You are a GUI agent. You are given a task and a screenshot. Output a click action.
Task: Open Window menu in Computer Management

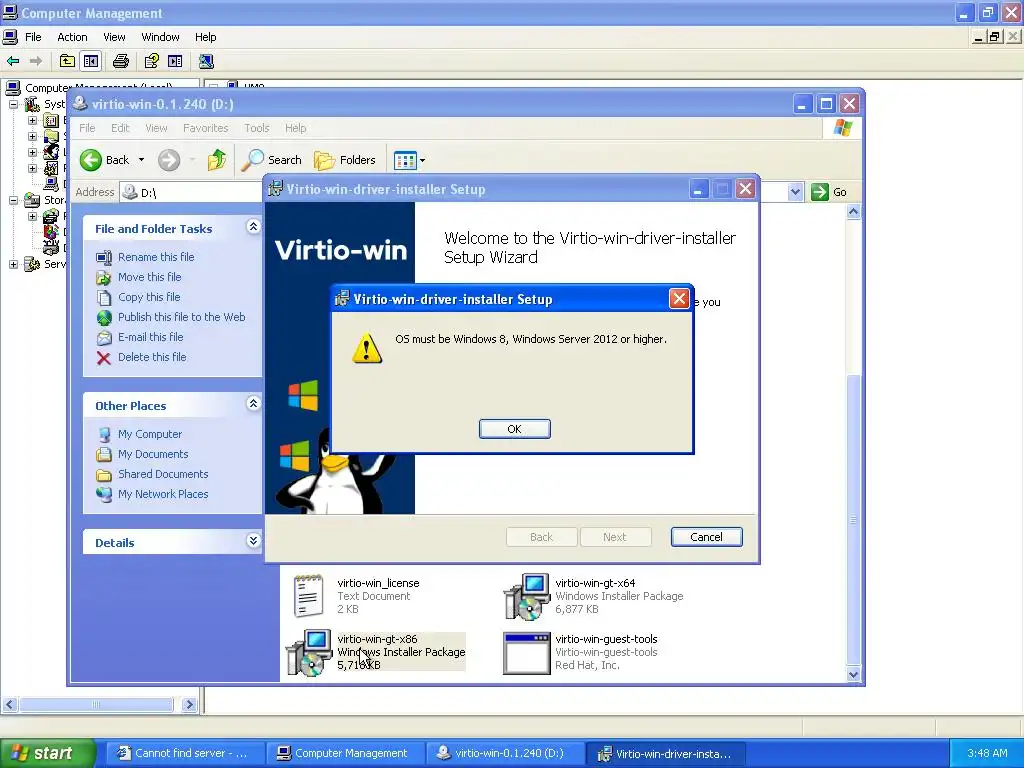(x=160, y=37)
